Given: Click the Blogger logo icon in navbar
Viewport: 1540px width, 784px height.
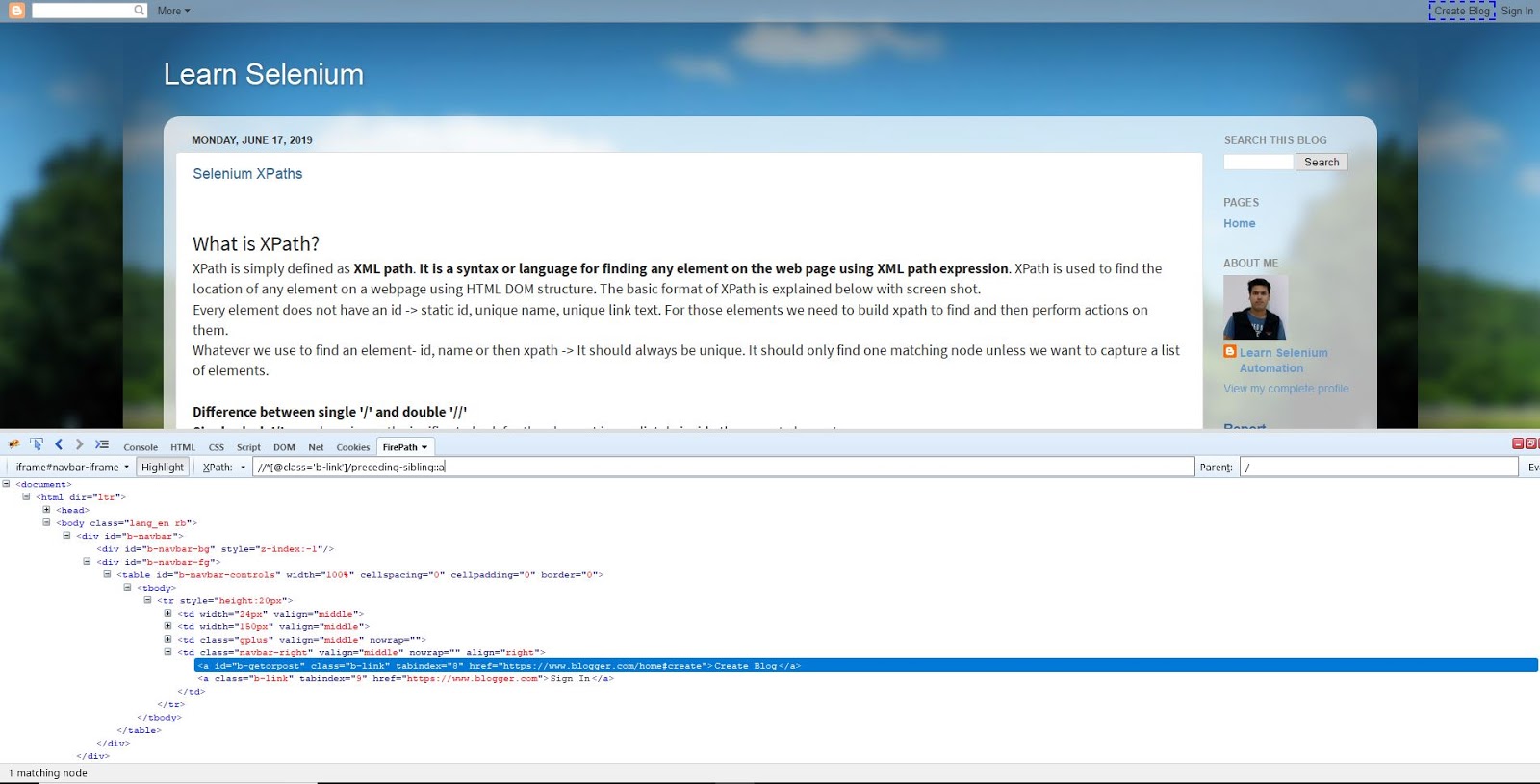Looking at the screenshot, I should tap(16, 11).
